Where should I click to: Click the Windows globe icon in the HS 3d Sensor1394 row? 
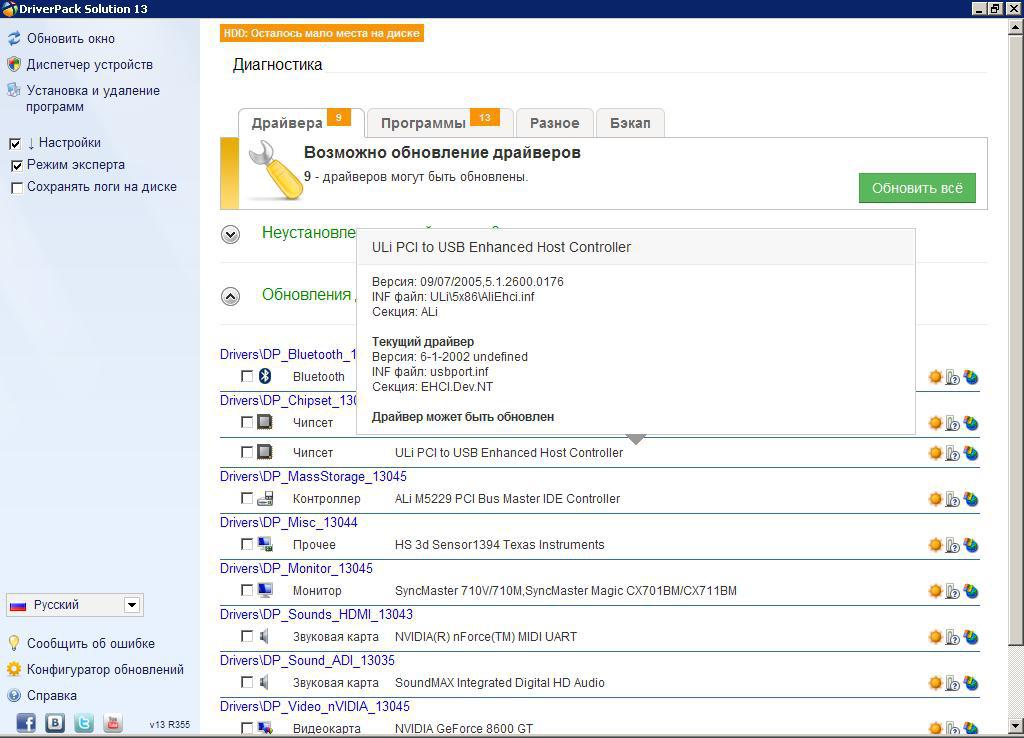click(x=971, y=545)
